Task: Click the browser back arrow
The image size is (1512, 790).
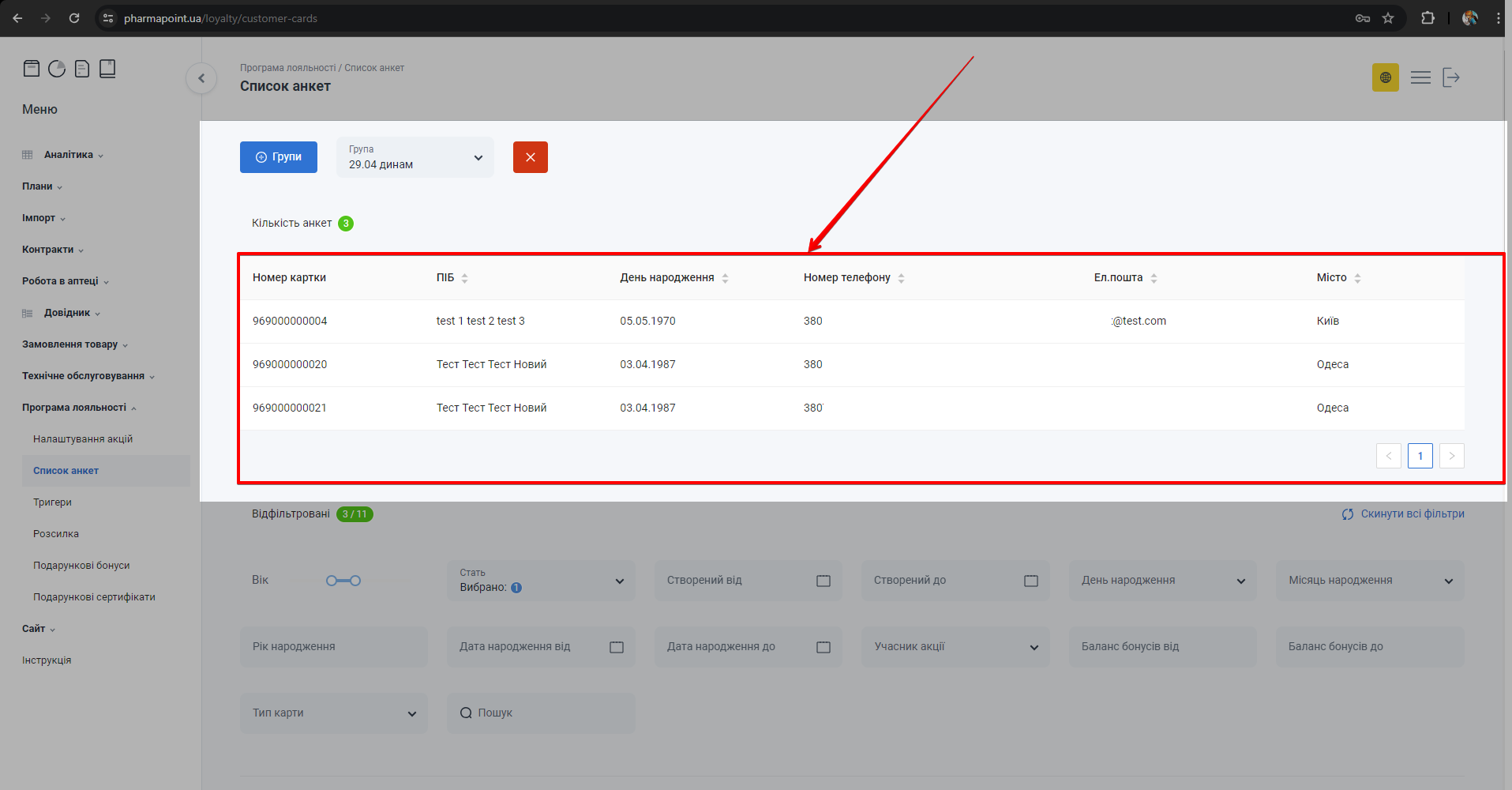Action: tap(17, 18)
